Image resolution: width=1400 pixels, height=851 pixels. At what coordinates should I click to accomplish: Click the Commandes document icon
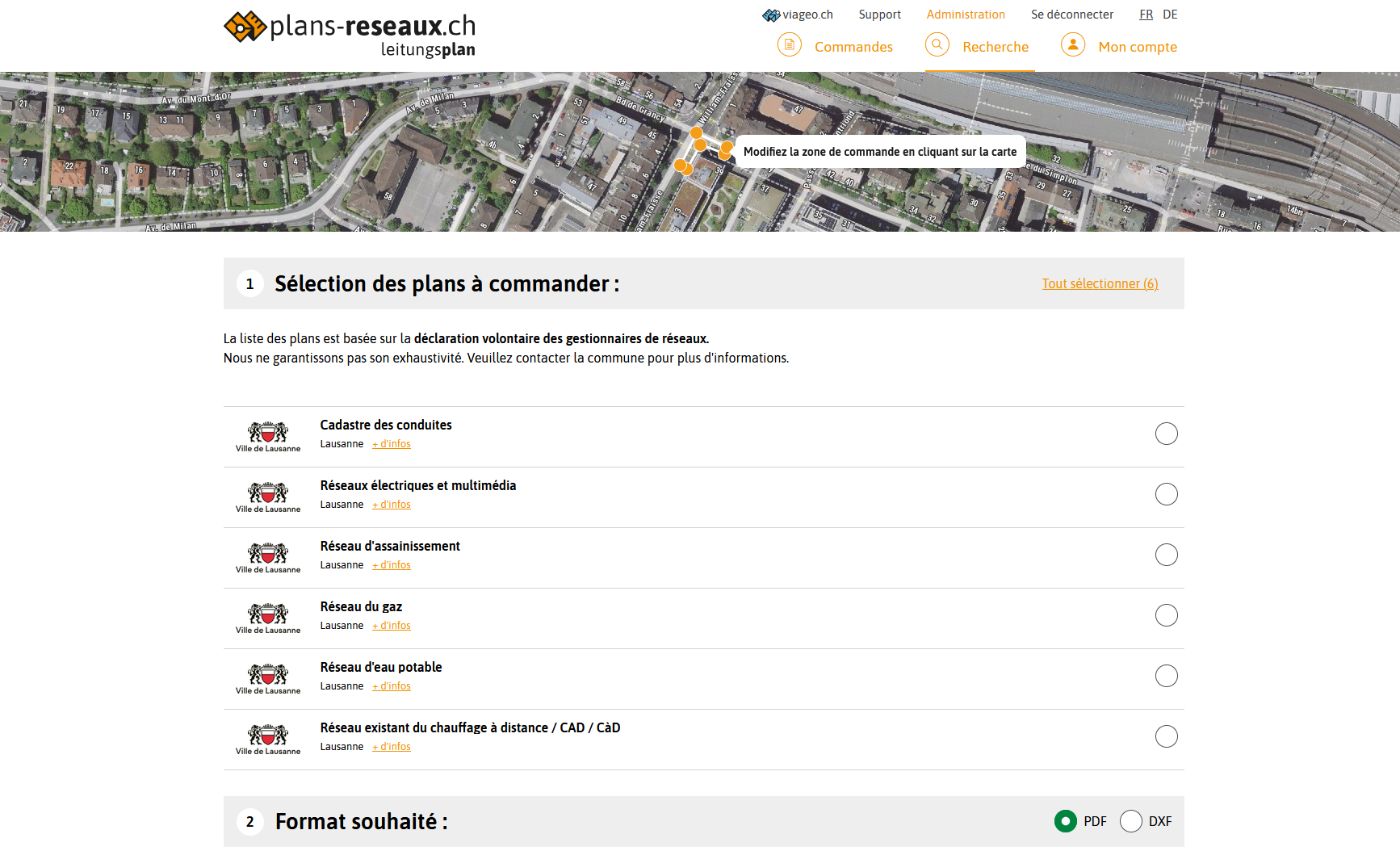pos(789,45)
